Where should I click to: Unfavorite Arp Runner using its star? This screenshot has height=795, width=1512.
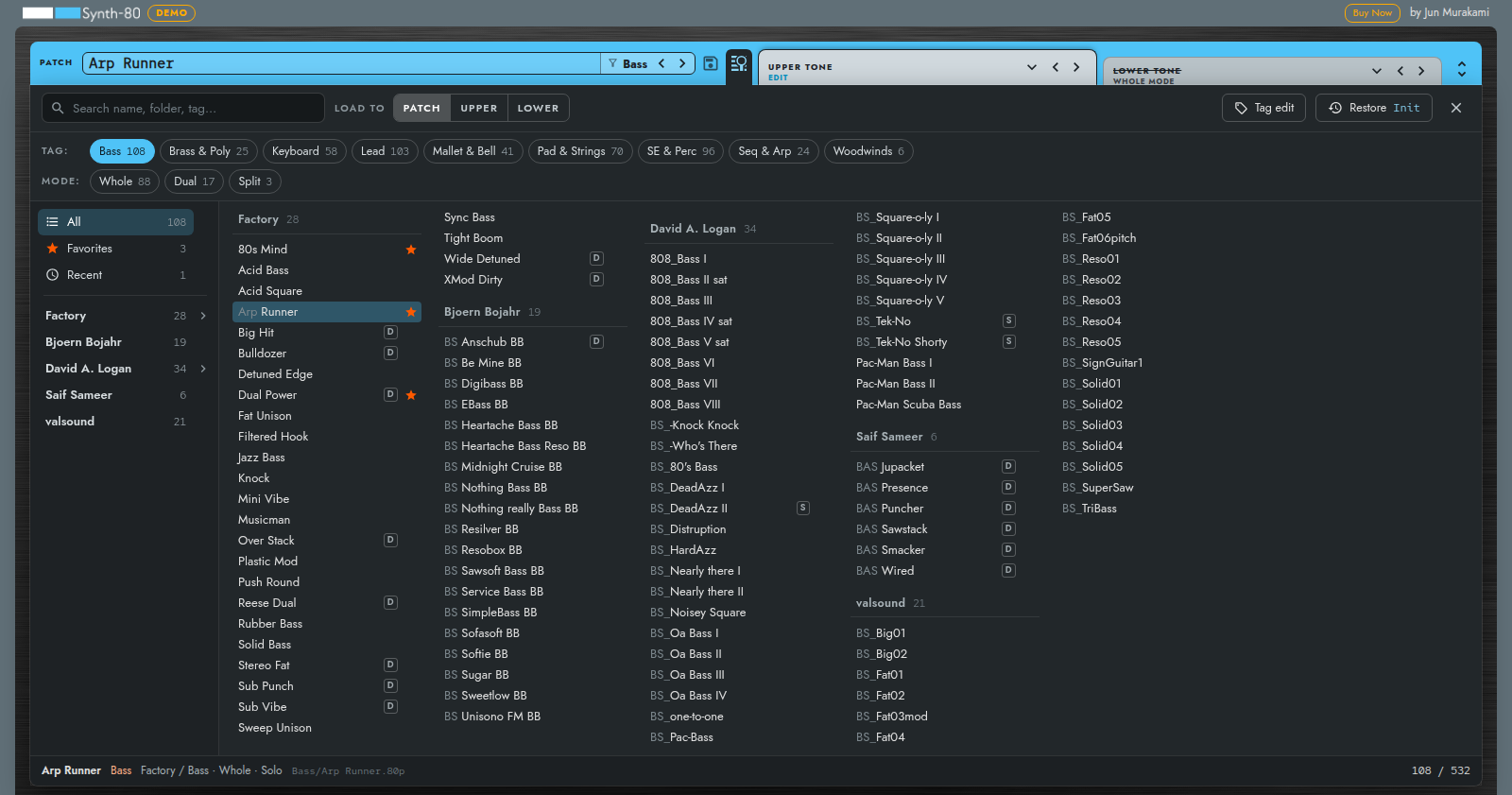click(411, 312)
